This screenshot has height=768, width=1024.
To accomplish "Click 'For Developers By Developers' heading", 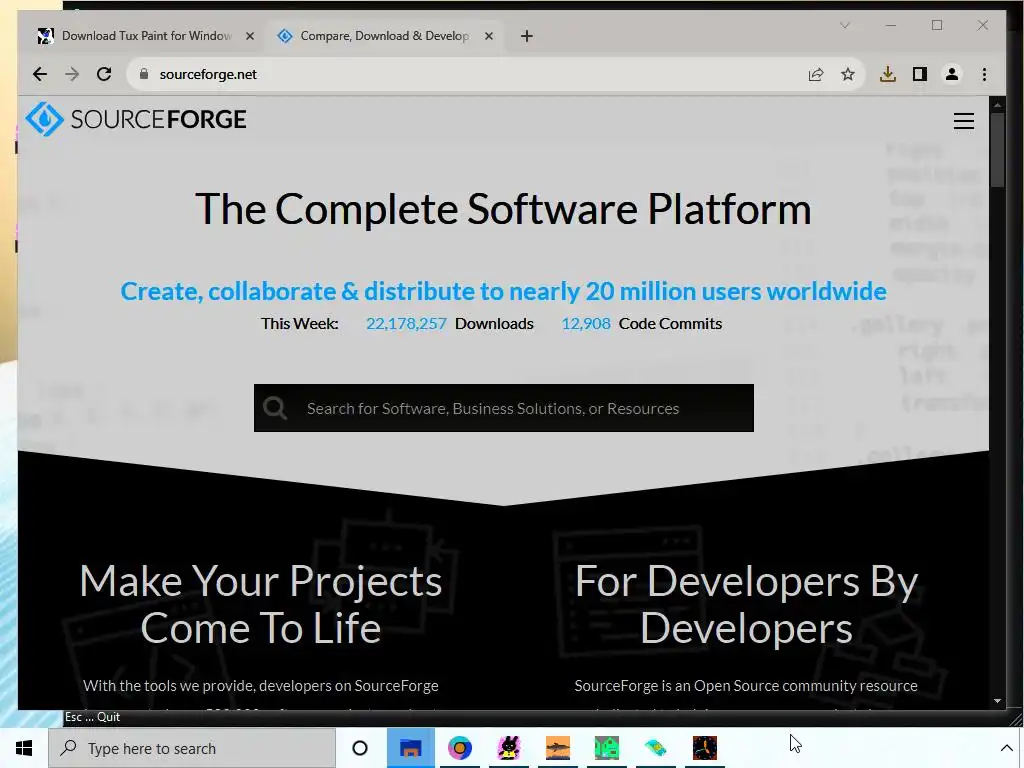I will [x=746, y=604].
